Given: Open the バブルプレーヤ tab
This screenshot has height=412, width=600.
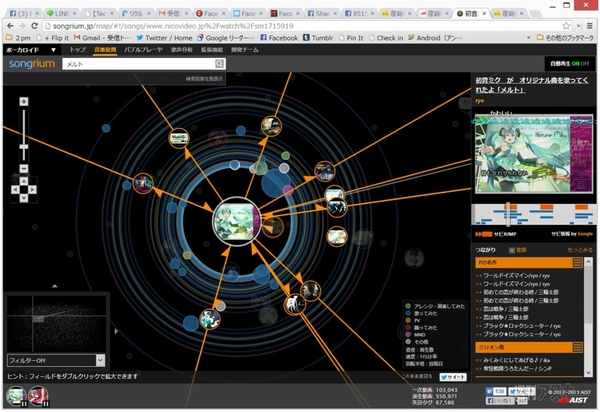Looking at the screenshot, I should (143, 50).
